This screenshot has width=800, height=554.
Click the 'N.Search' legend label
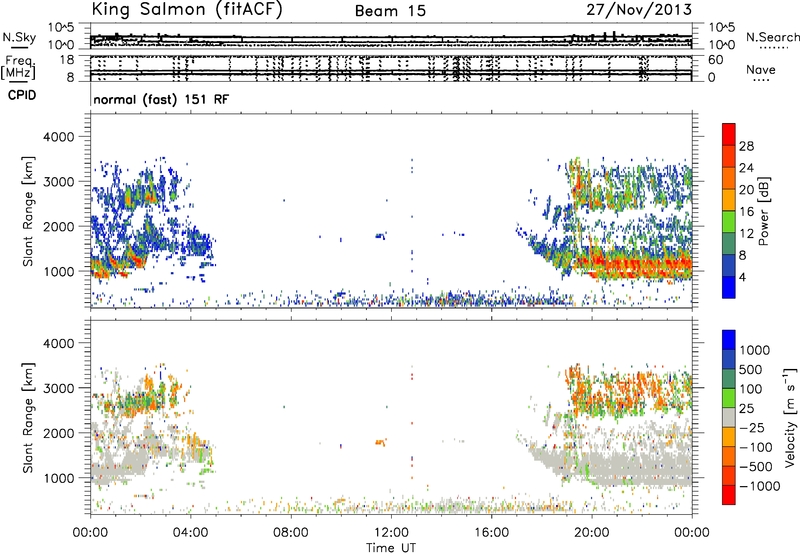coord(772,37)
